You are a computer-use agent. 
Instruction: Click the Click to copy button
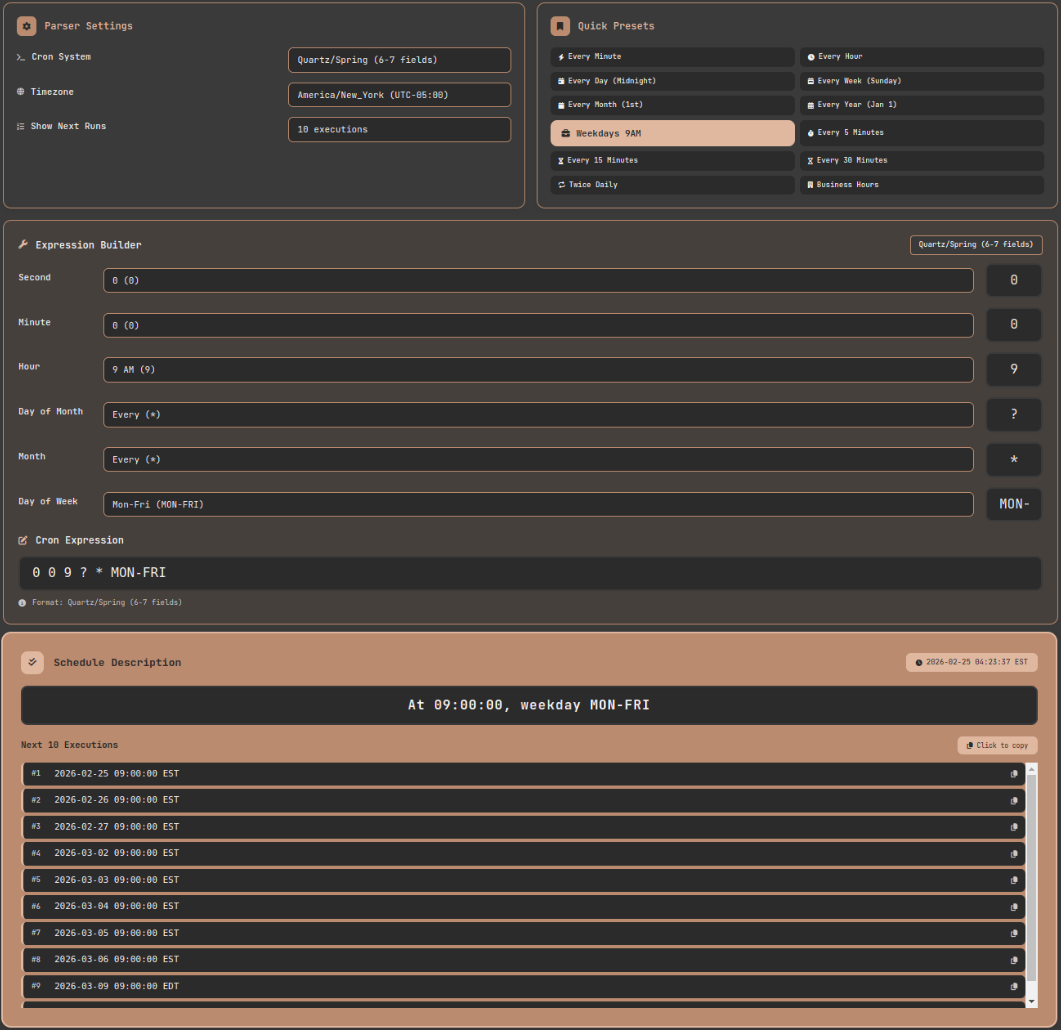[x=996, y=745]
